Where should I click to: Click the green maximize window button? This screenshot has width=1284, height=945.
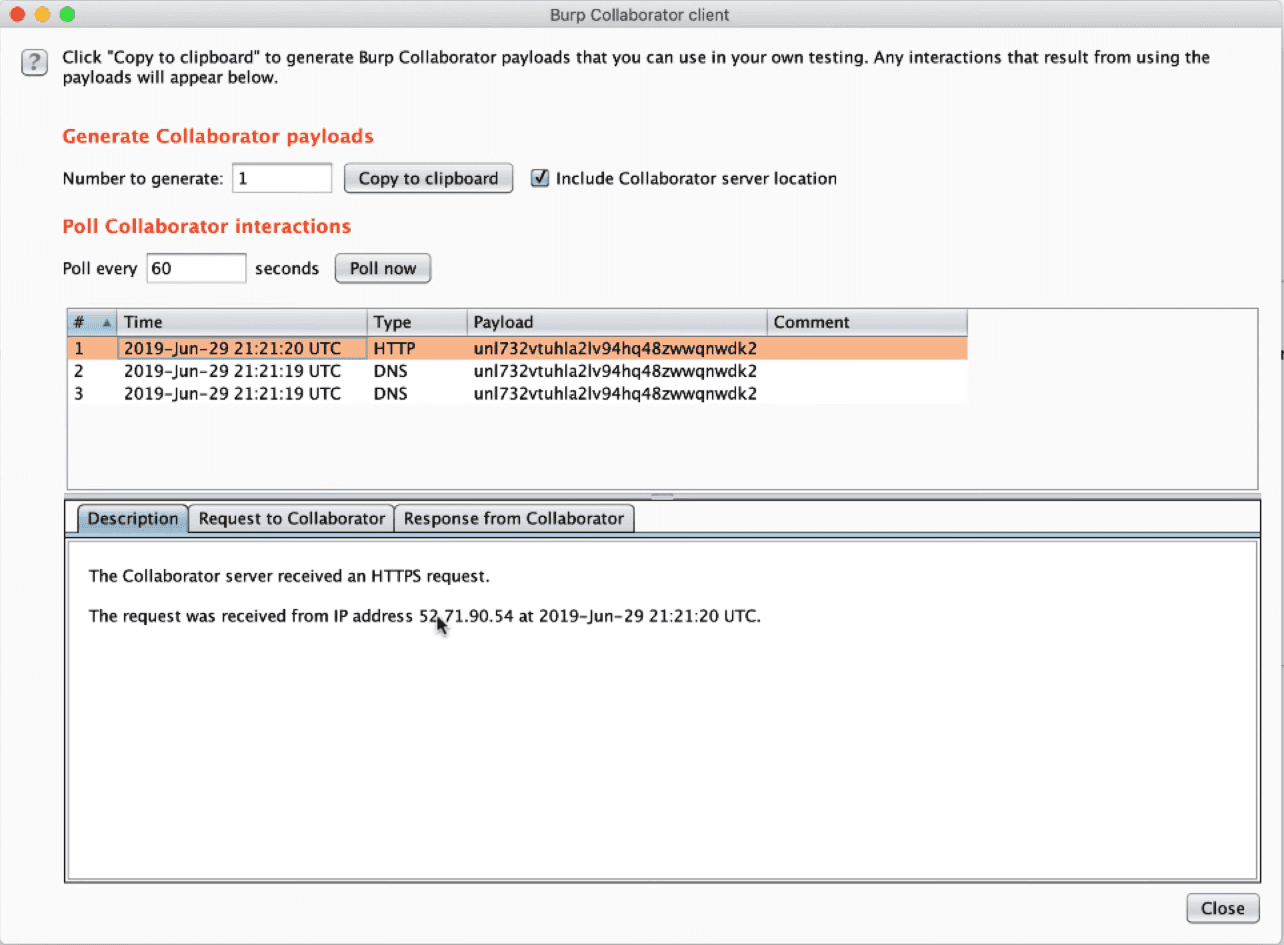(67, 15)
